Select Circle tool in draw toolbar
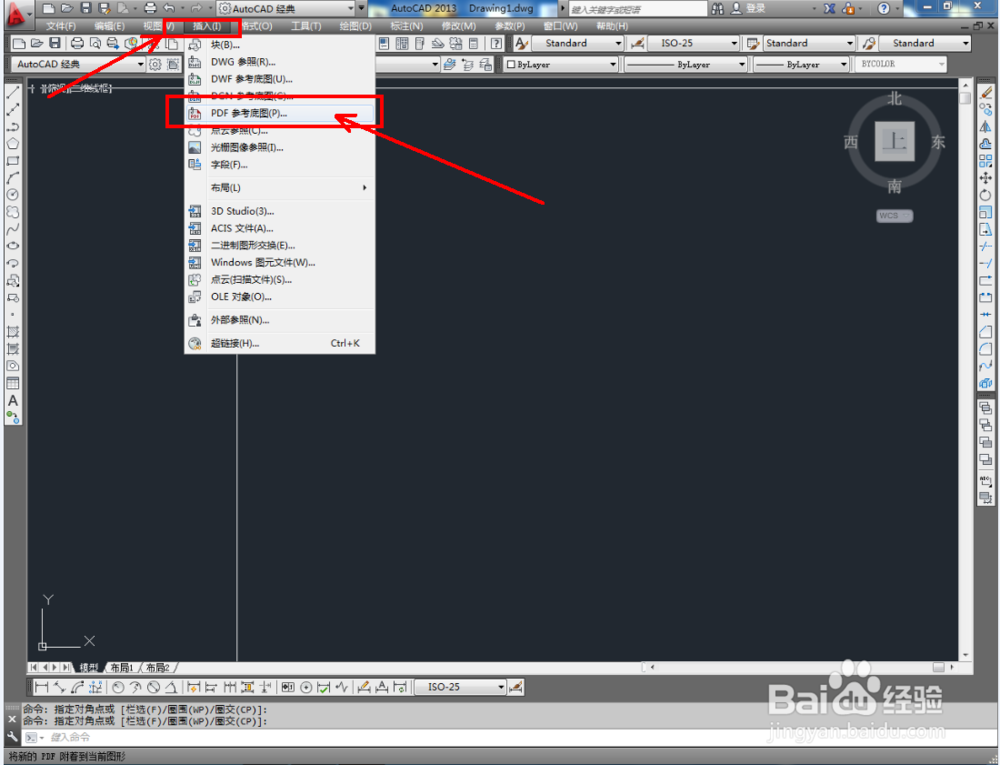 13,195
